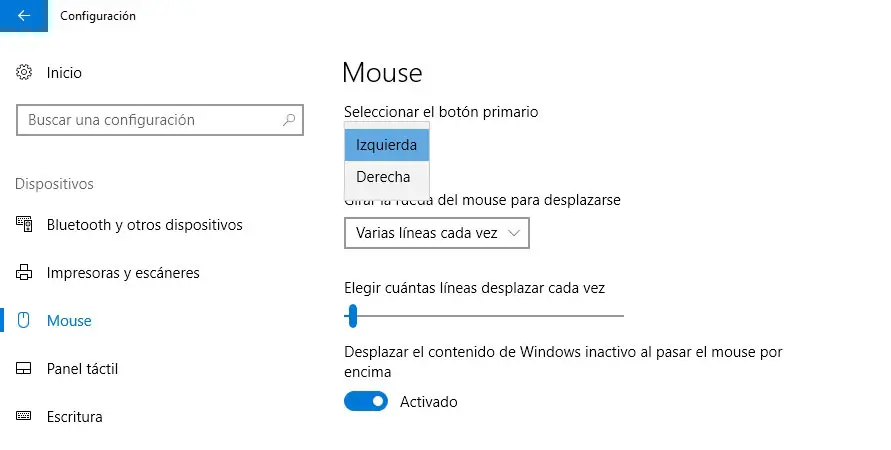Select the Mouse label in sidebar
Screen dimensions: 891x450
[69, 321]
